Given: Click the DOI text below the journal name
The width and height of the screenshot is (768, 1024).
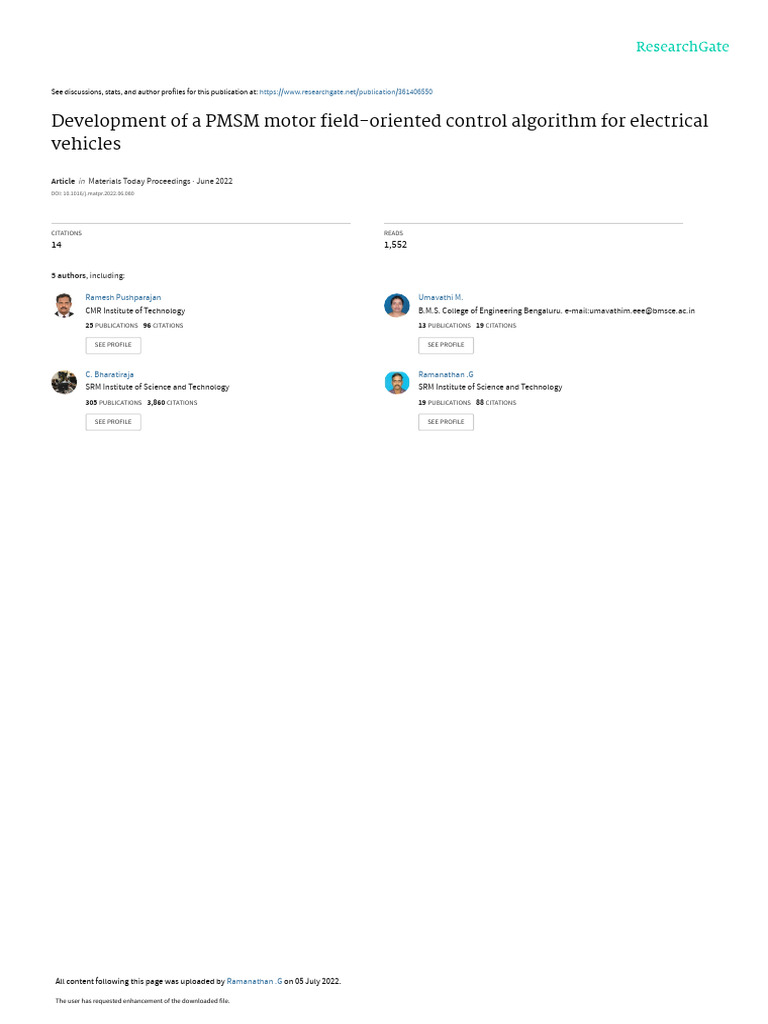Looking at the screenshot, I should (93, 194).
